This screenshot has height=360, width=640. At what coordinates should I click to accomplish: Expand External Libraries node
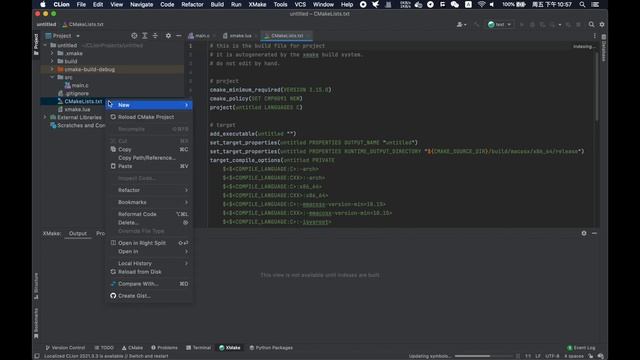(45, 117)
